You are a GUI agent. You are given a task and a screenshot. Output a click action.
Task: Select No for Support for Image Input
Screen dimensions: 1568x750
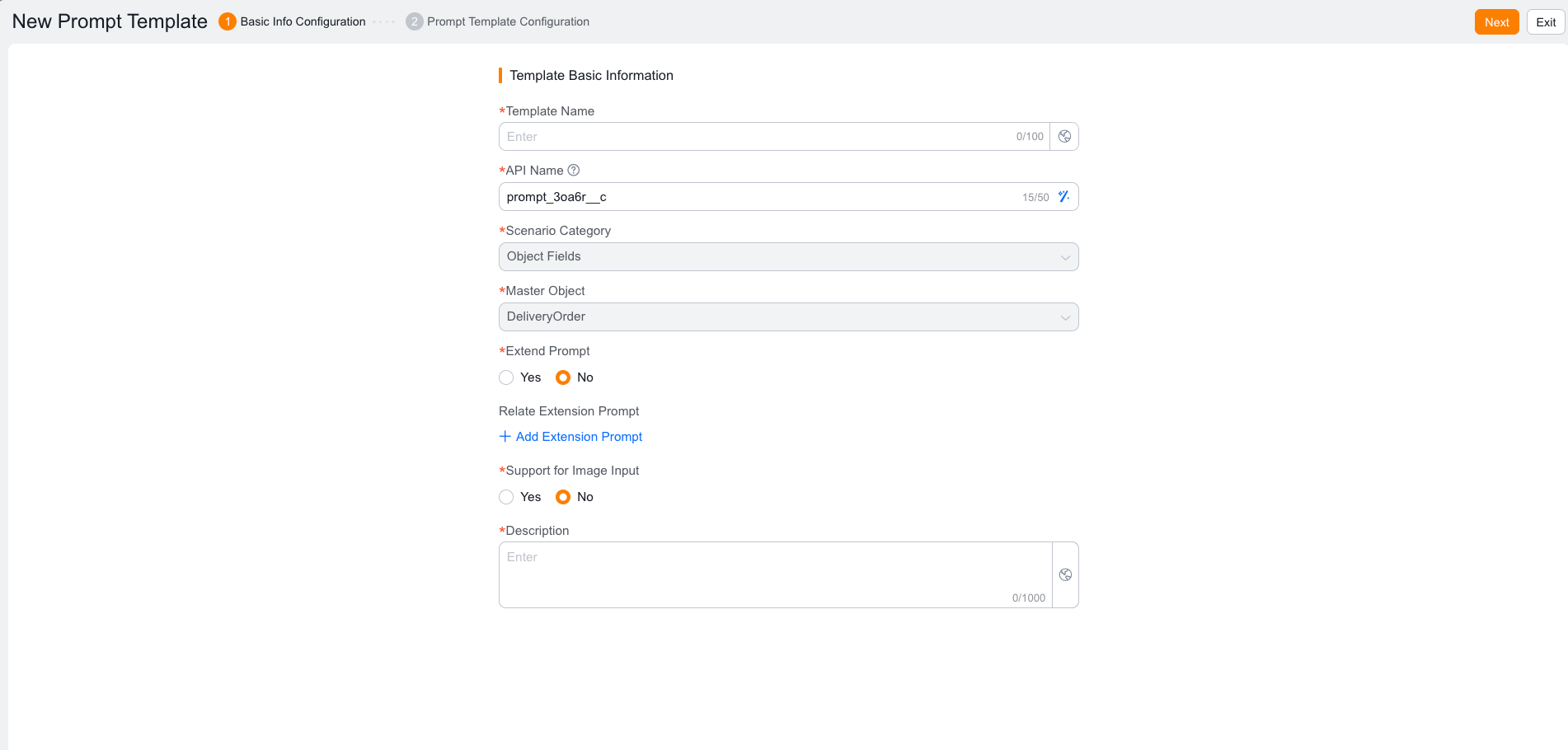pyautogui.click(x=563, y=497)
